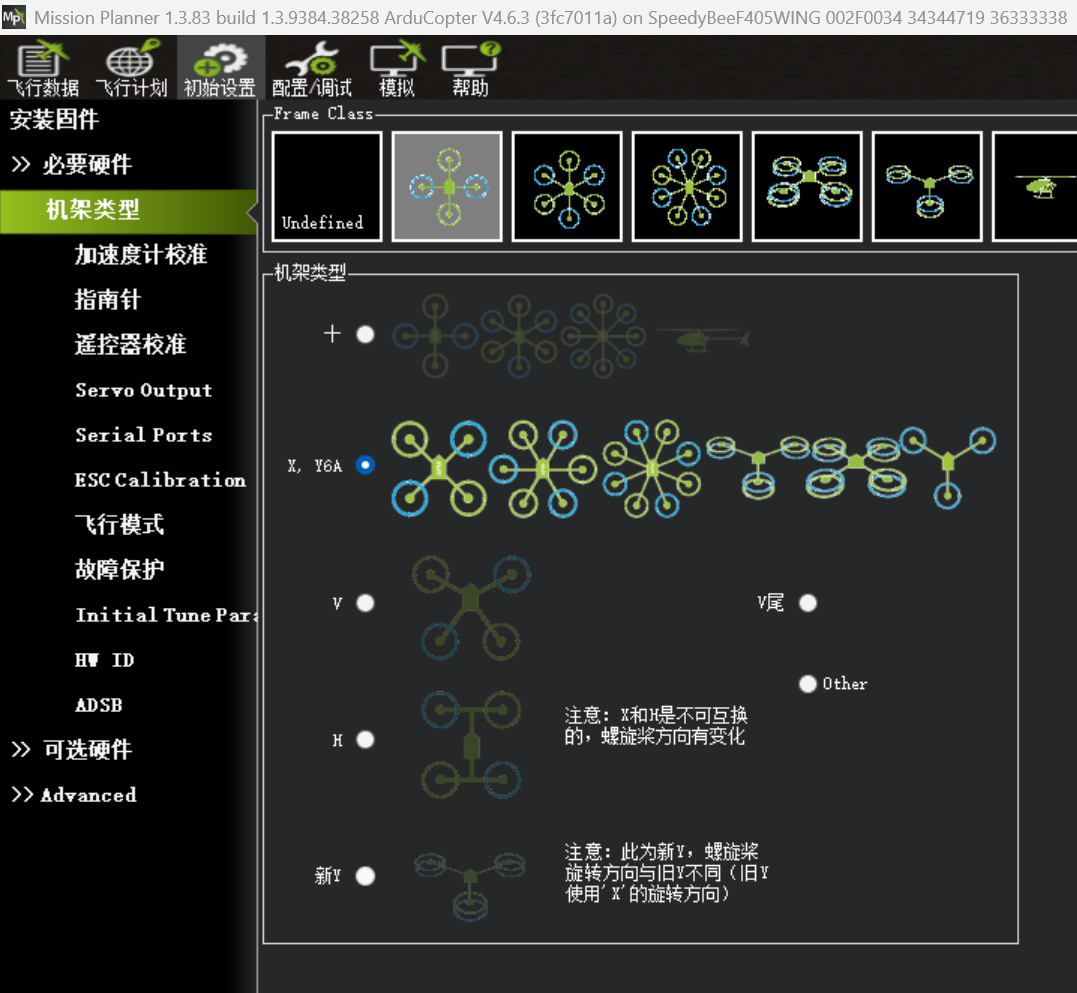Open ADSB page
Viewport: 1077px width, 993px height.
pyautogui.click(x=98, y=705)
